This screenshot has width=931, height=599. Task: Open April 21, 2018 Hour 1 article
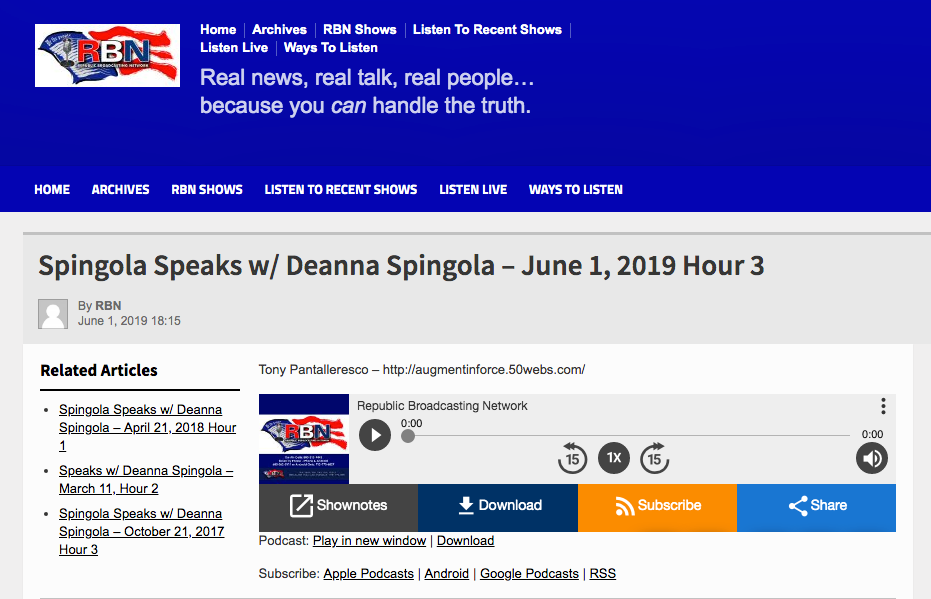(147, 427)
